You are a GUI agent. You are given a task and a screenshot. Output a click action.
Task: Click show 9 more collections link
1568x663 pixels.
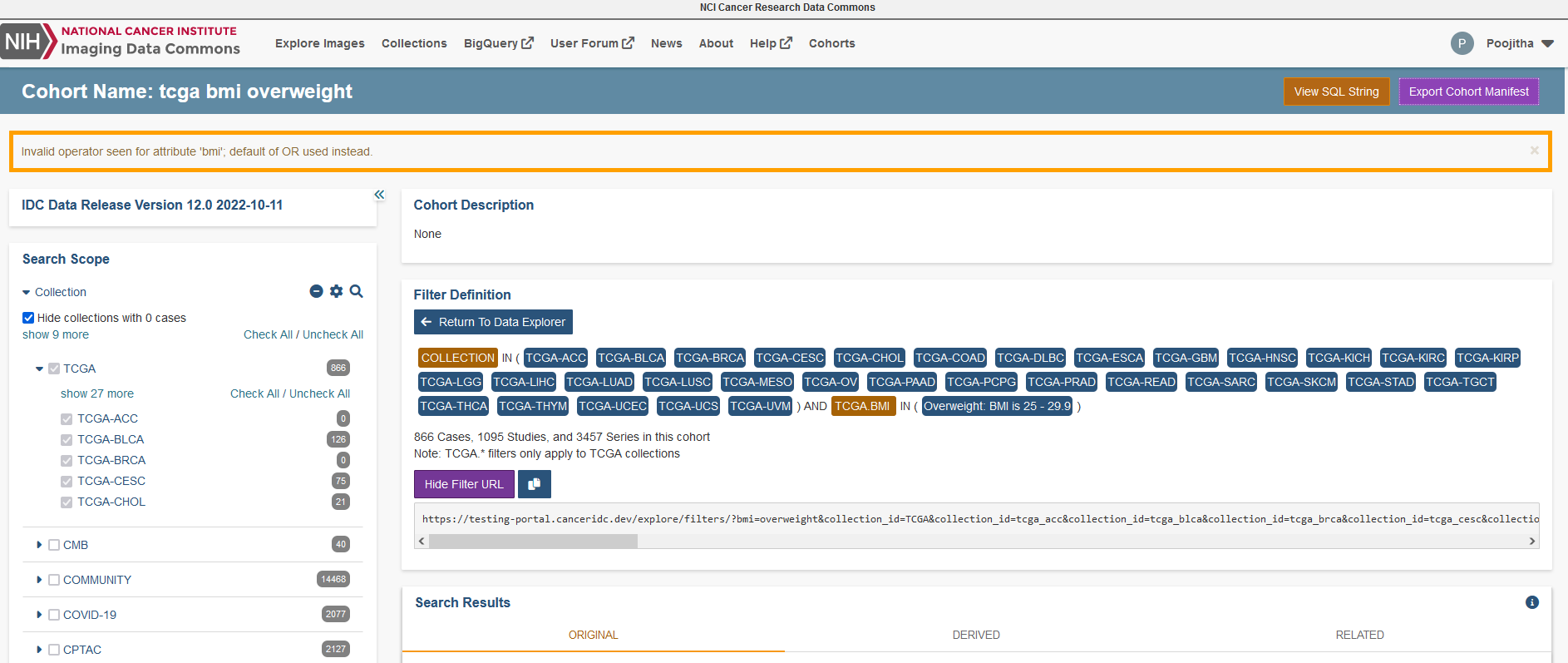[x=56, y=334]
